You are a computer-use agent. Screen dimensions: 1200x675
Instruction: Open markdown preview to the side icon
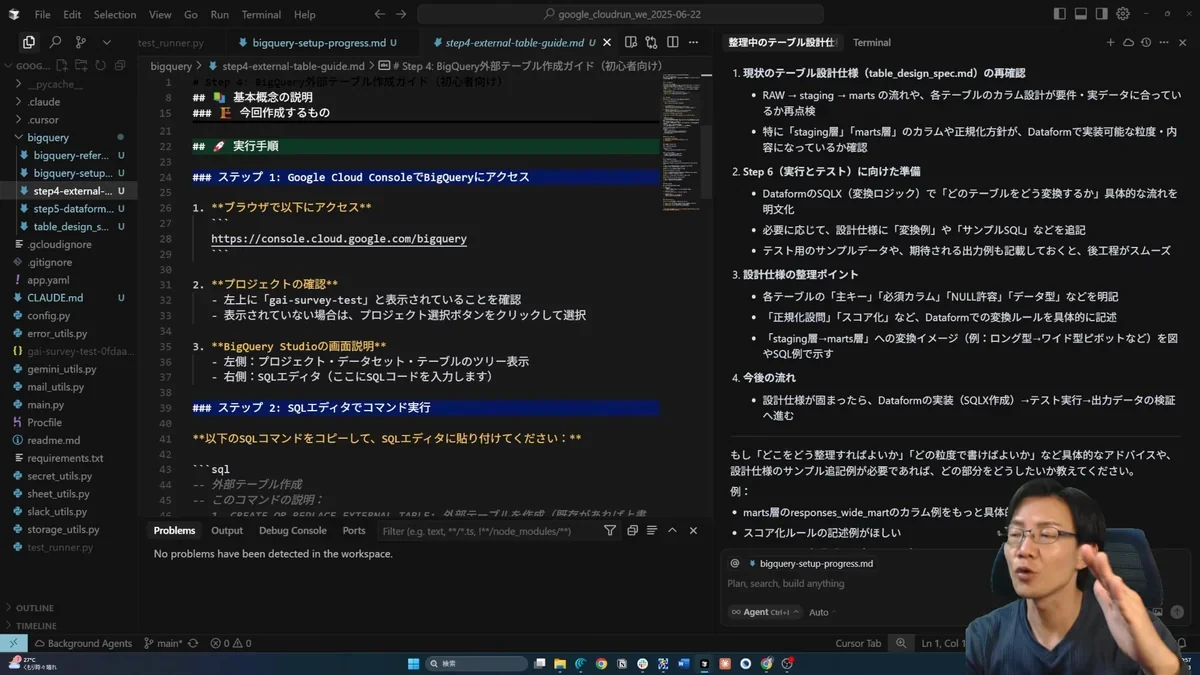pos(631,42)
